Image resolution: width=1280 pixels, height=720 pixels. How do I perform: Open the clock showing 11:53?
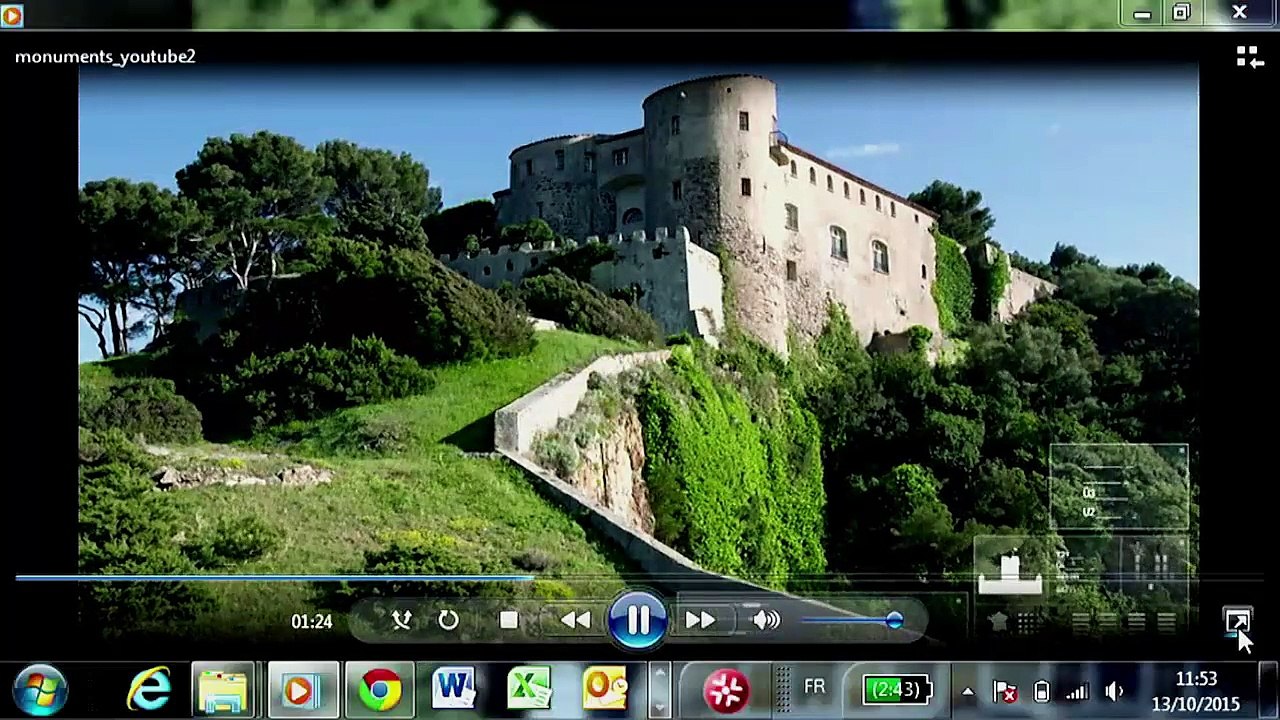(x=1196, y=691)
